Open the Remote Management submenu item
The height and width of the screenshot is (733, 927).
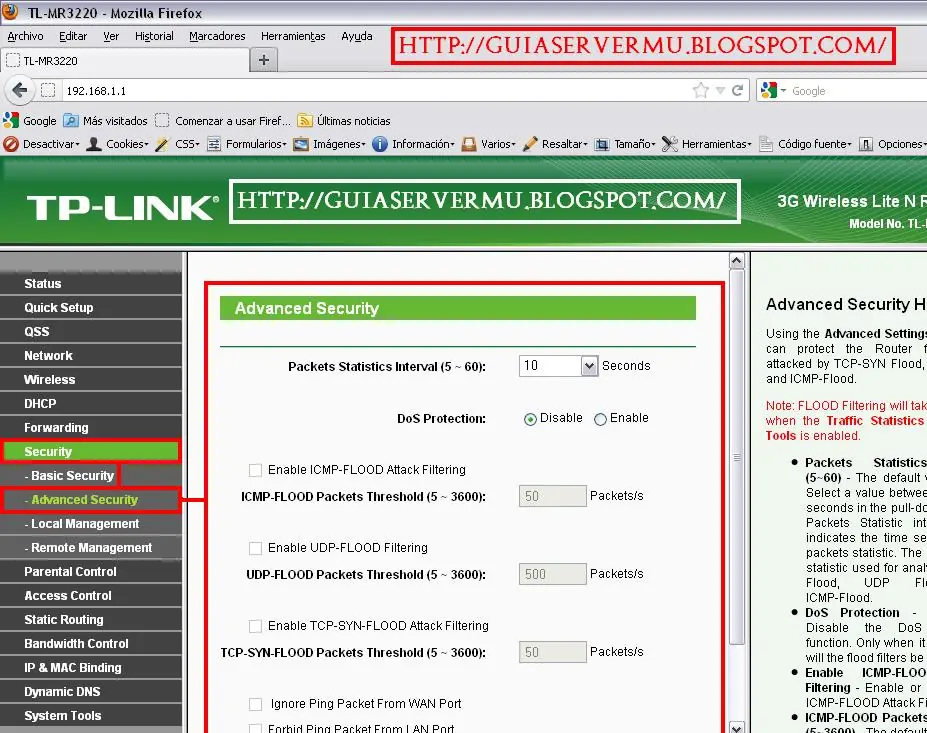(x=91, y=548)
